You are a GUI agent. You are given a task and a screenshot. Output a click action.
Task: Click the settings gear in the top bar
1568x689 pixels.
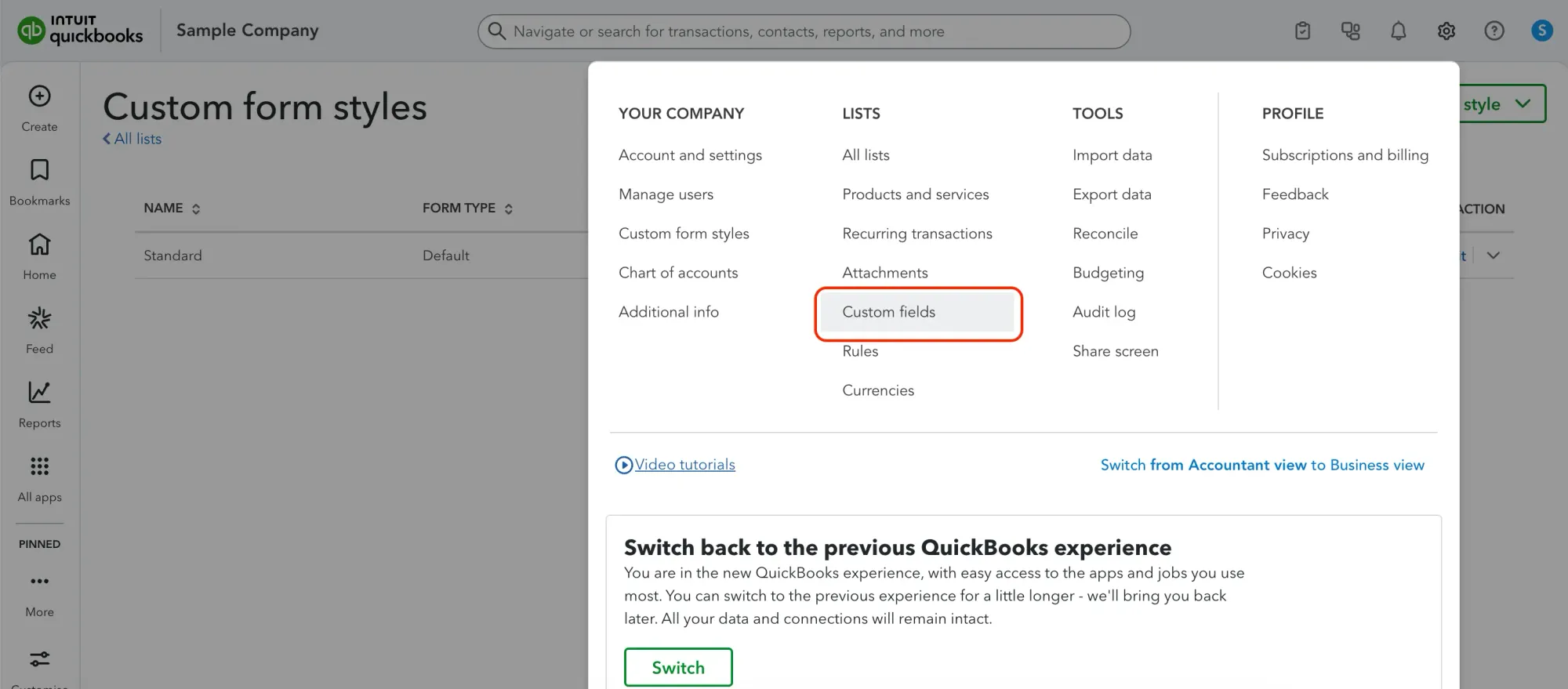(x=1446, y=31)
